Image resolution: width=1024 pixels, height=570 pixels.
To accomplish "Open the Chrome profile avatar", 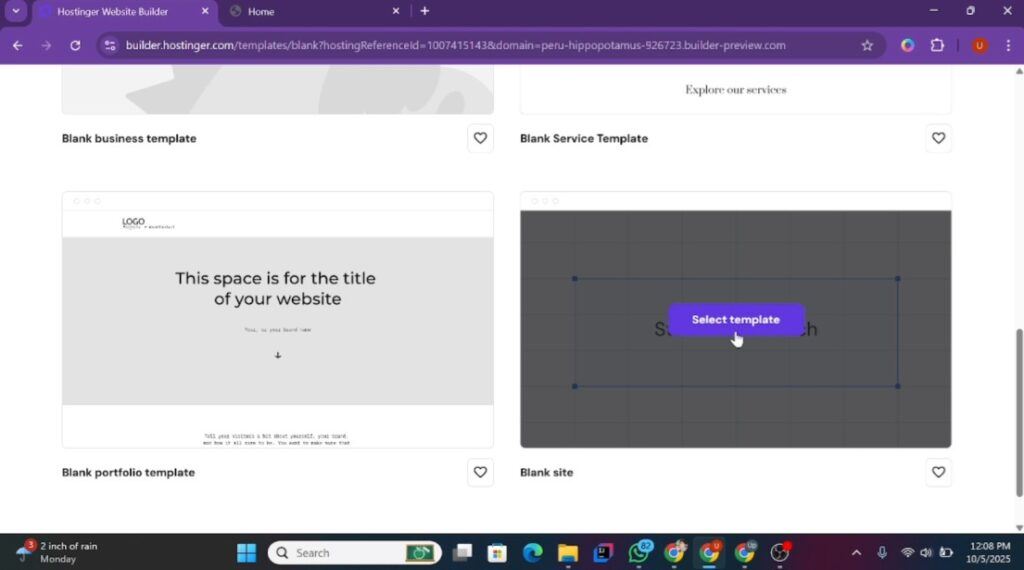I will [979, 45].
